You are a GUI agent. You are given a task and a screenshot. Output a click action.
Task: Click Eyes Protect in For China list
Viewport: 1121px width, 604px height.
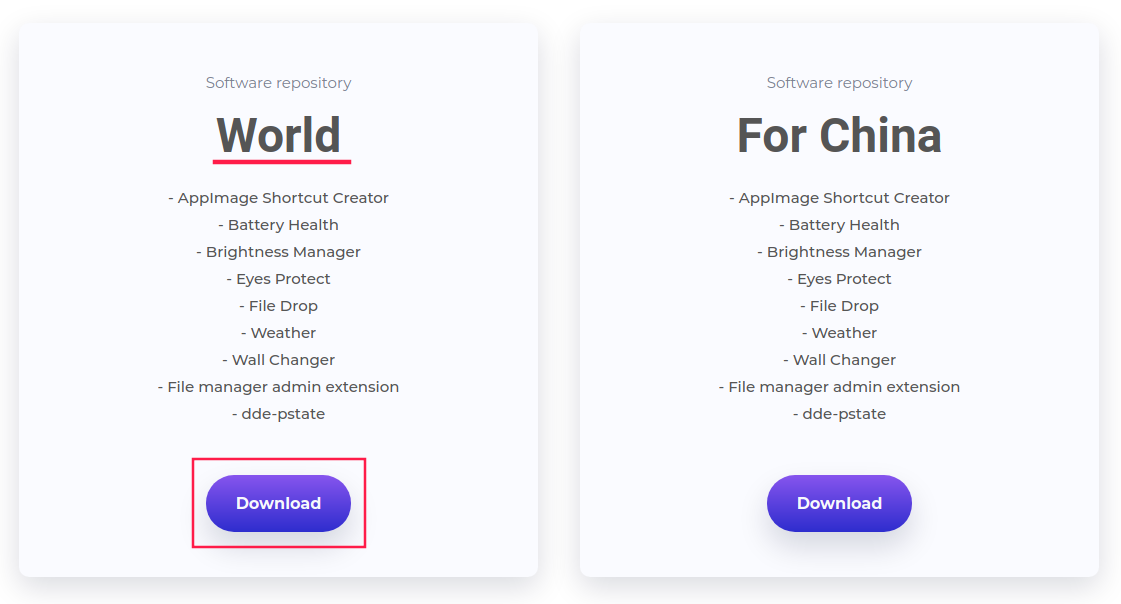pos(839,279)
